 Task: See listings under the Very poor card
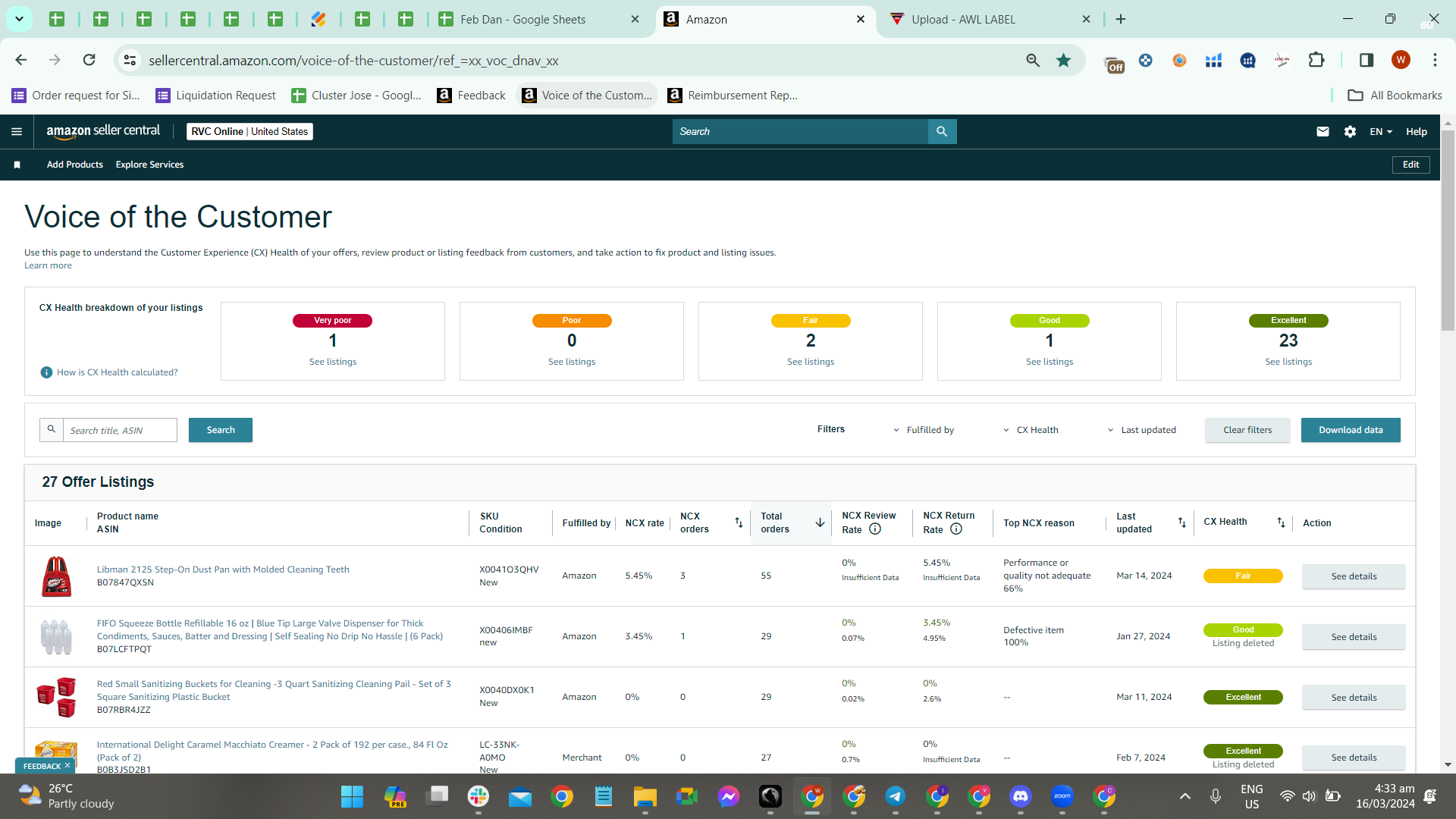tap(333, 362)
